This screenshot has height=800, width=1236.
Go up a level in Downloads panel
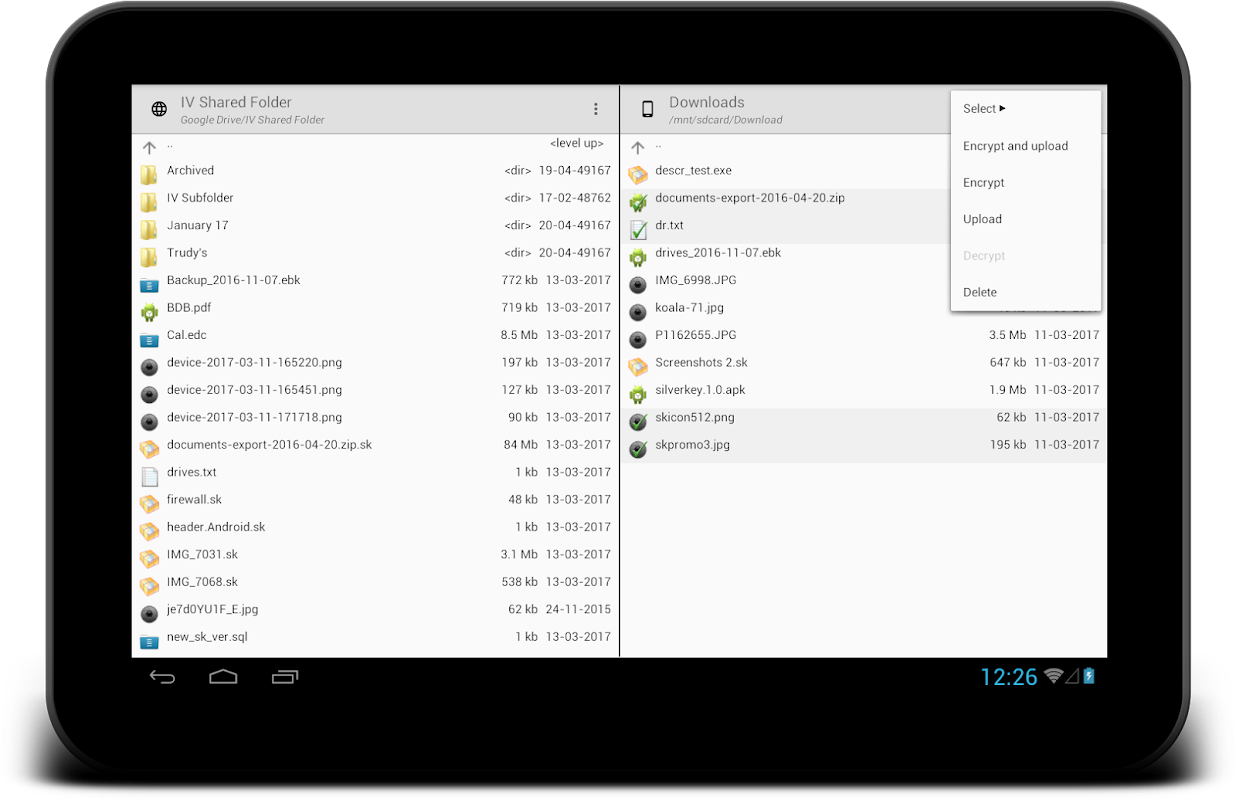click(x=638, y=147)
